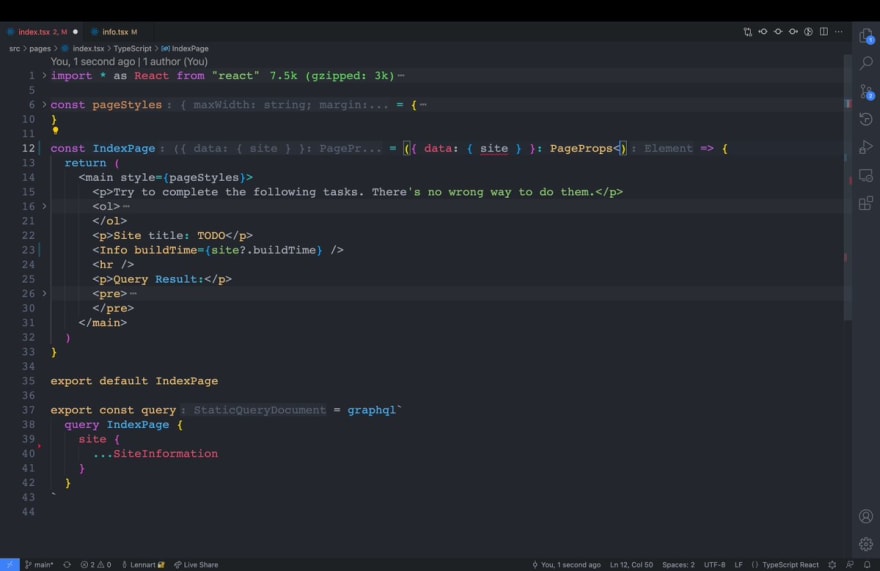Open the Accounts icon in the activity bar
This screenshot has height=571, width=880.
pyautogui.click(x=866, y=516)
